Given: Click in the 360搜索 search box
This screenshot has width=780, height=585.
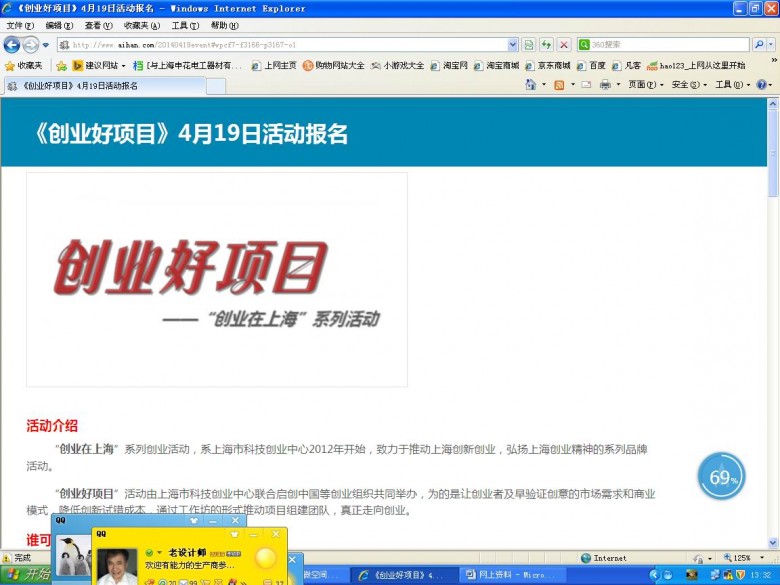Looking at the screenshot, I should click(669, 45).
